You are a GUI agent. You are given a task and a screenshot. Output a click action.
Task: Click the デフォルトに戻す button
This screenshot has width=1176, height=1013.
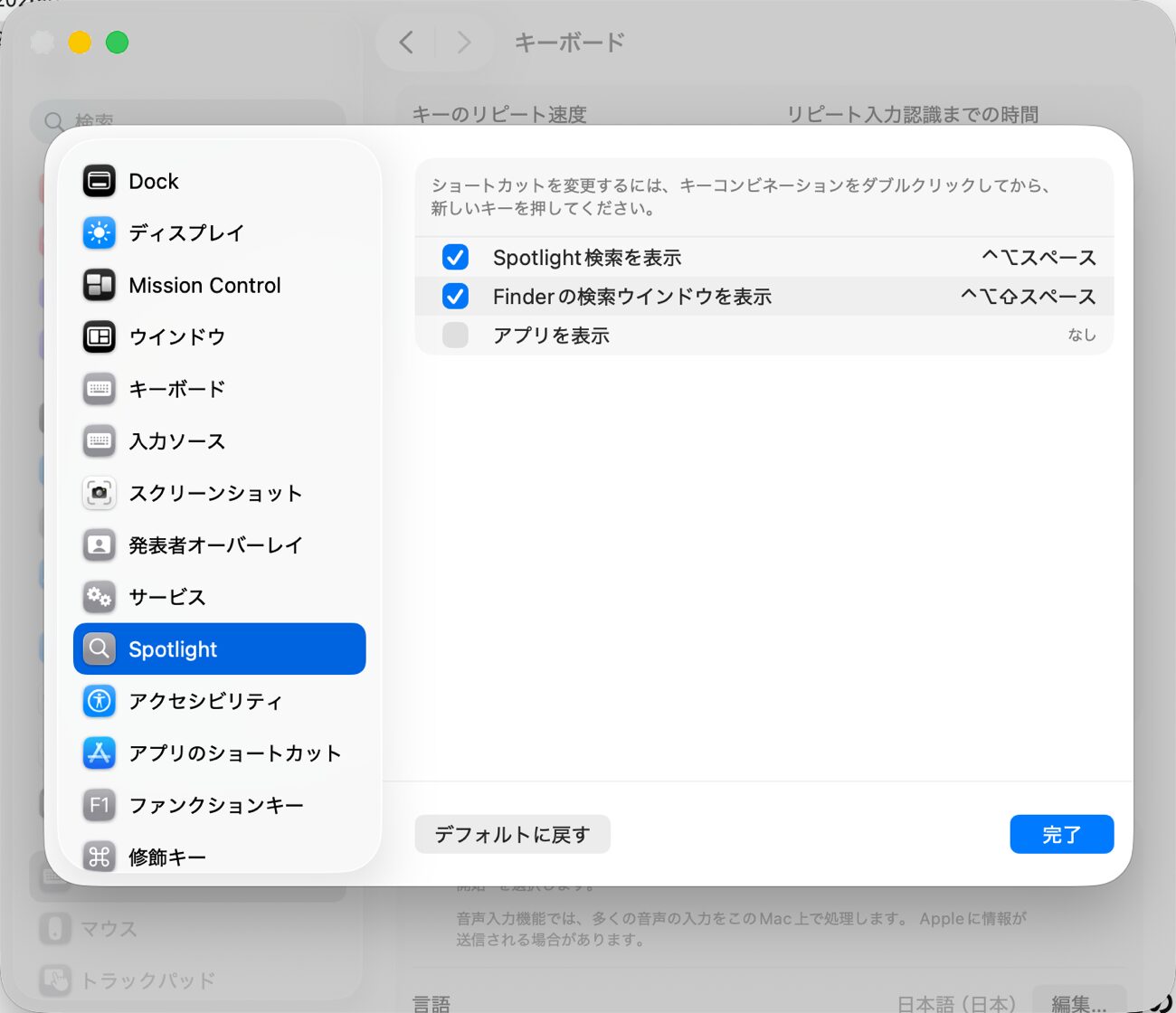(512, 834)
